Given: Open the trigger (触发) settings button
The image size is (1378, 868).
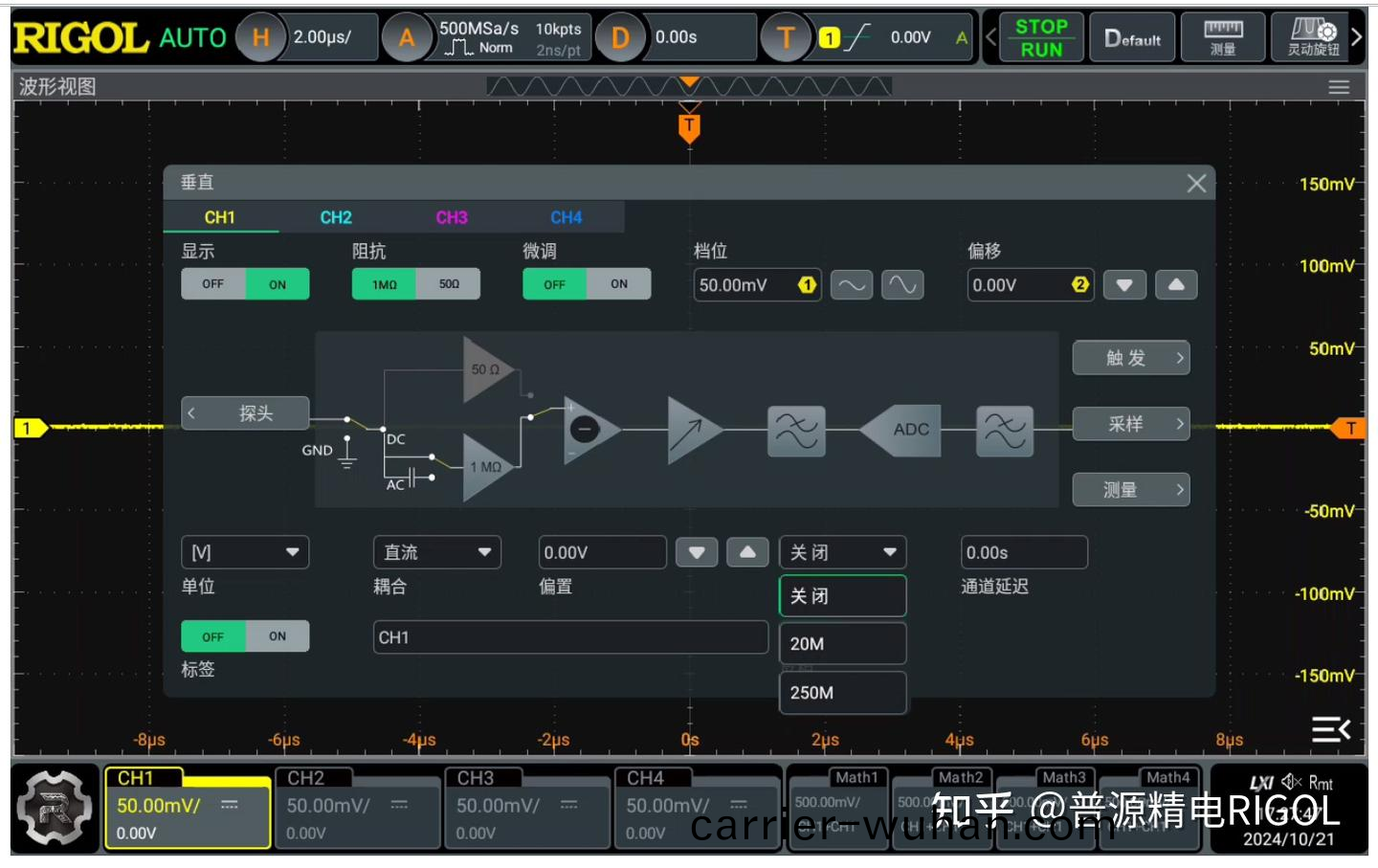Looking at the screenshot, I should (1130, 358).
